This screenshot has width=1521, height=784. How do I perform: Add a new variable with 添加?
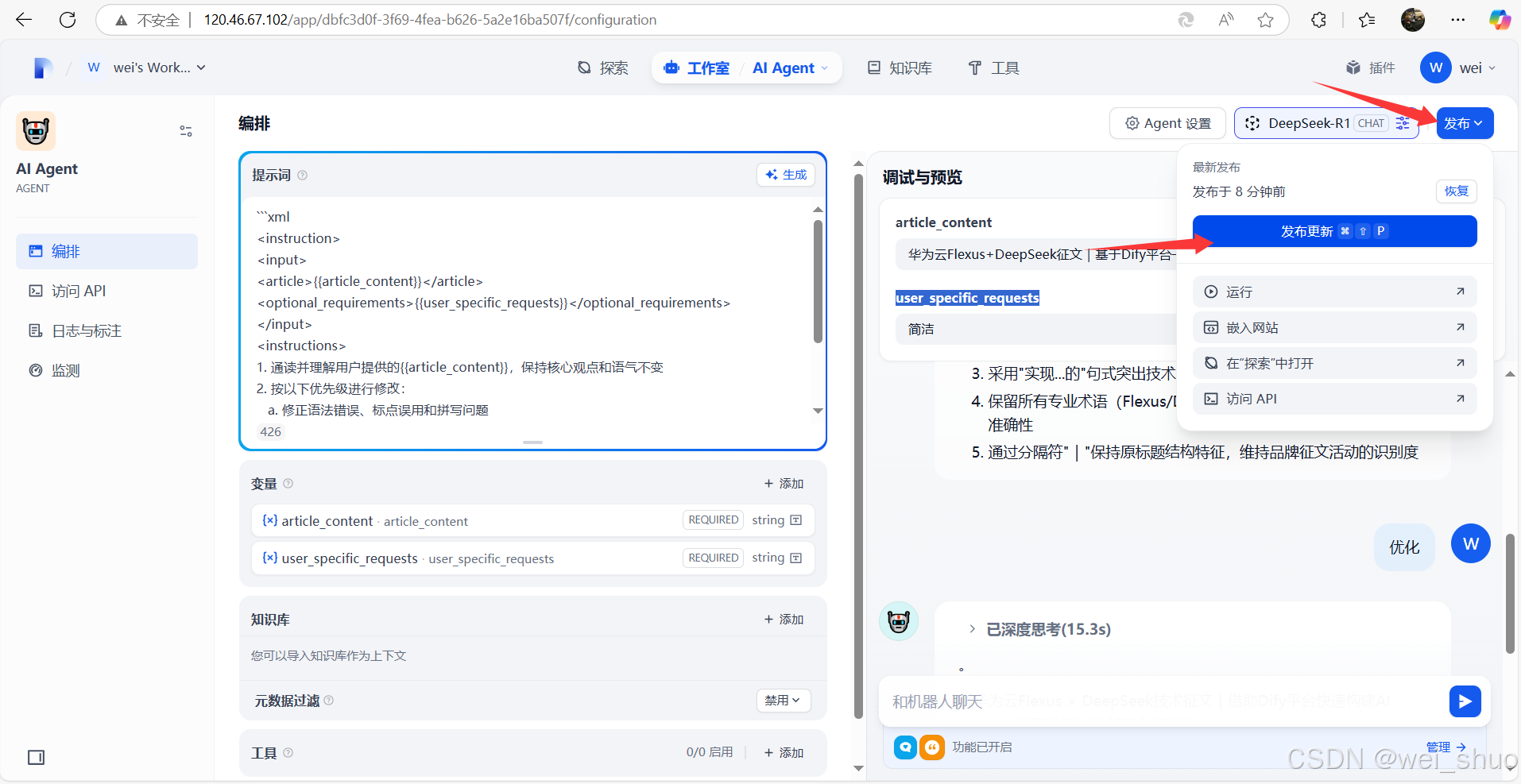784,483
